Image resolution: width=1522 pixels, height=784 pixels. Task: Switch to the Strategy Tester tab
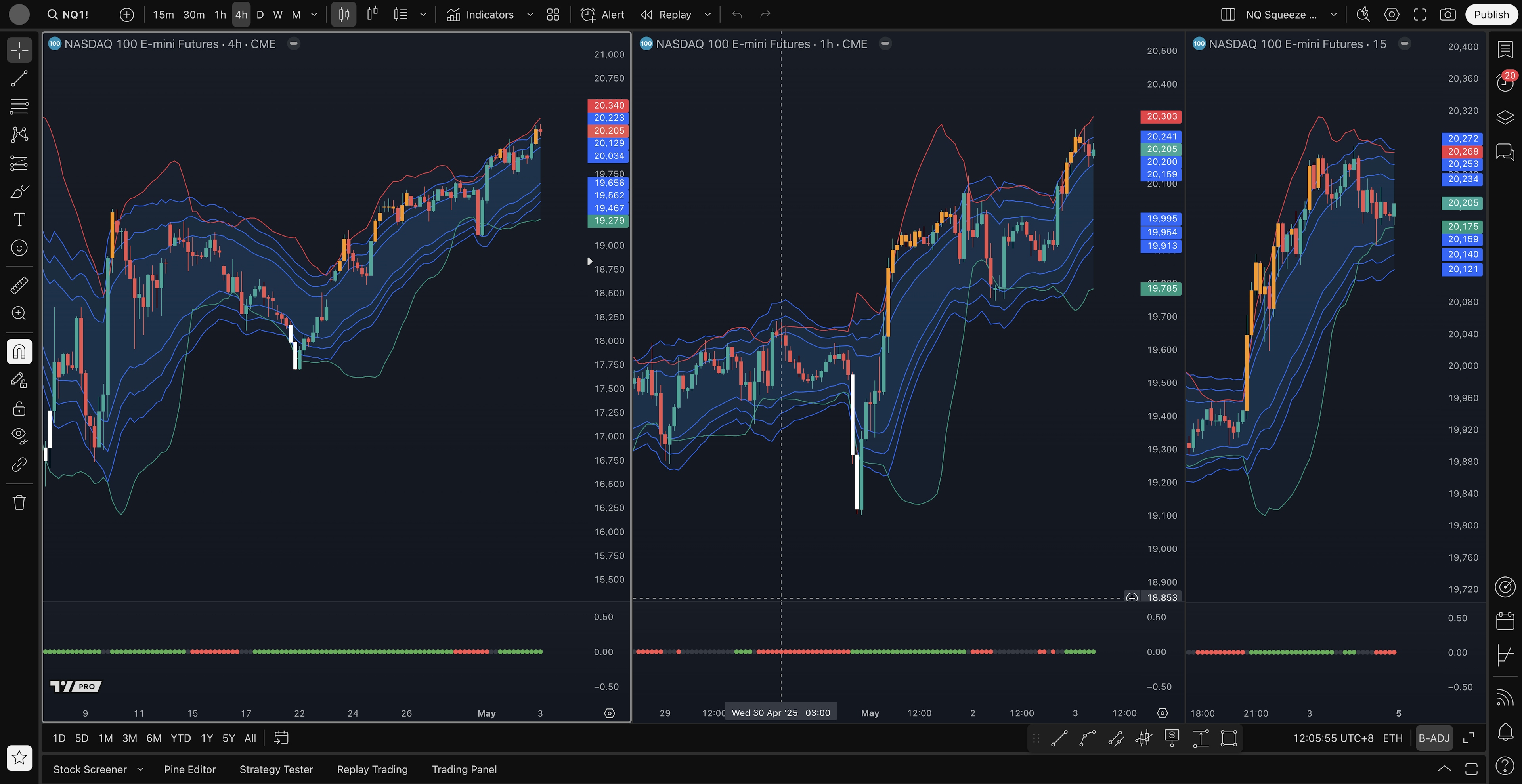point(276,769)
